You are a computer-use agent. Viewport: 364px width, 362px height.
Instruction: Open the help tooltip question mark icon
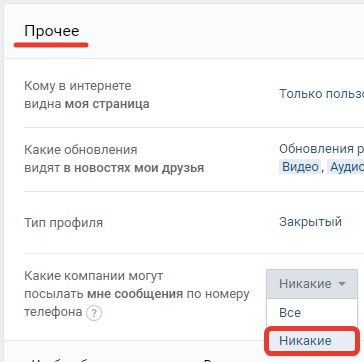(x=94, y=313)
